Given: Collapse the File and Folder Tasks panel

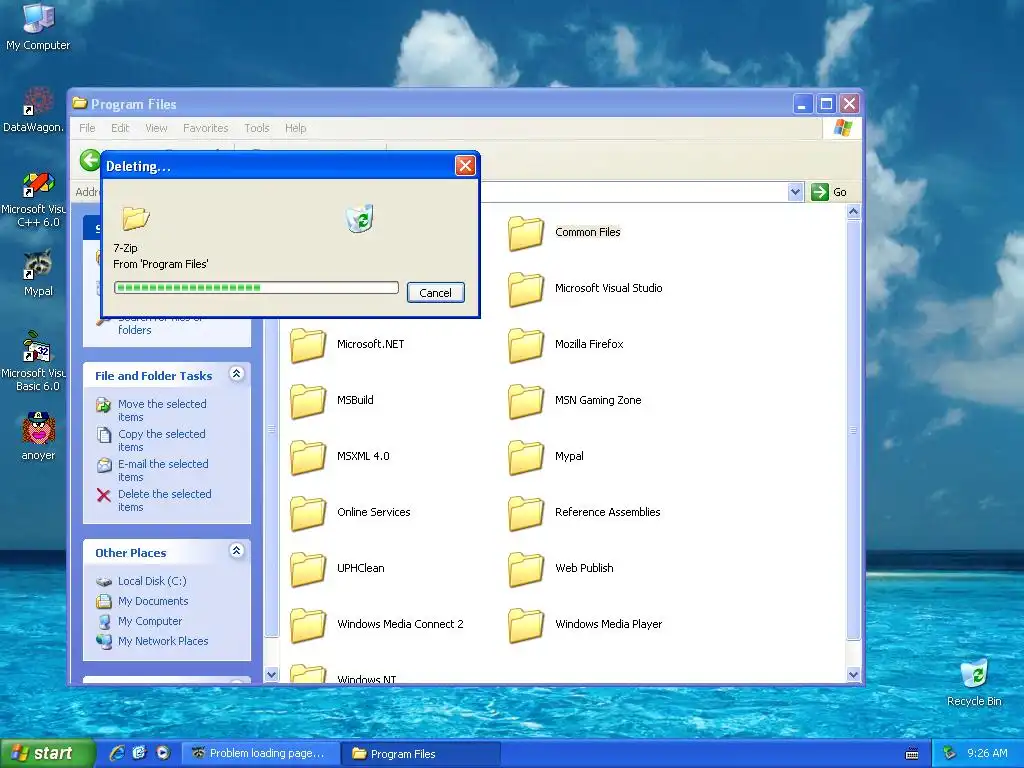Looking at the screenshot, I should tap(236, 374).
